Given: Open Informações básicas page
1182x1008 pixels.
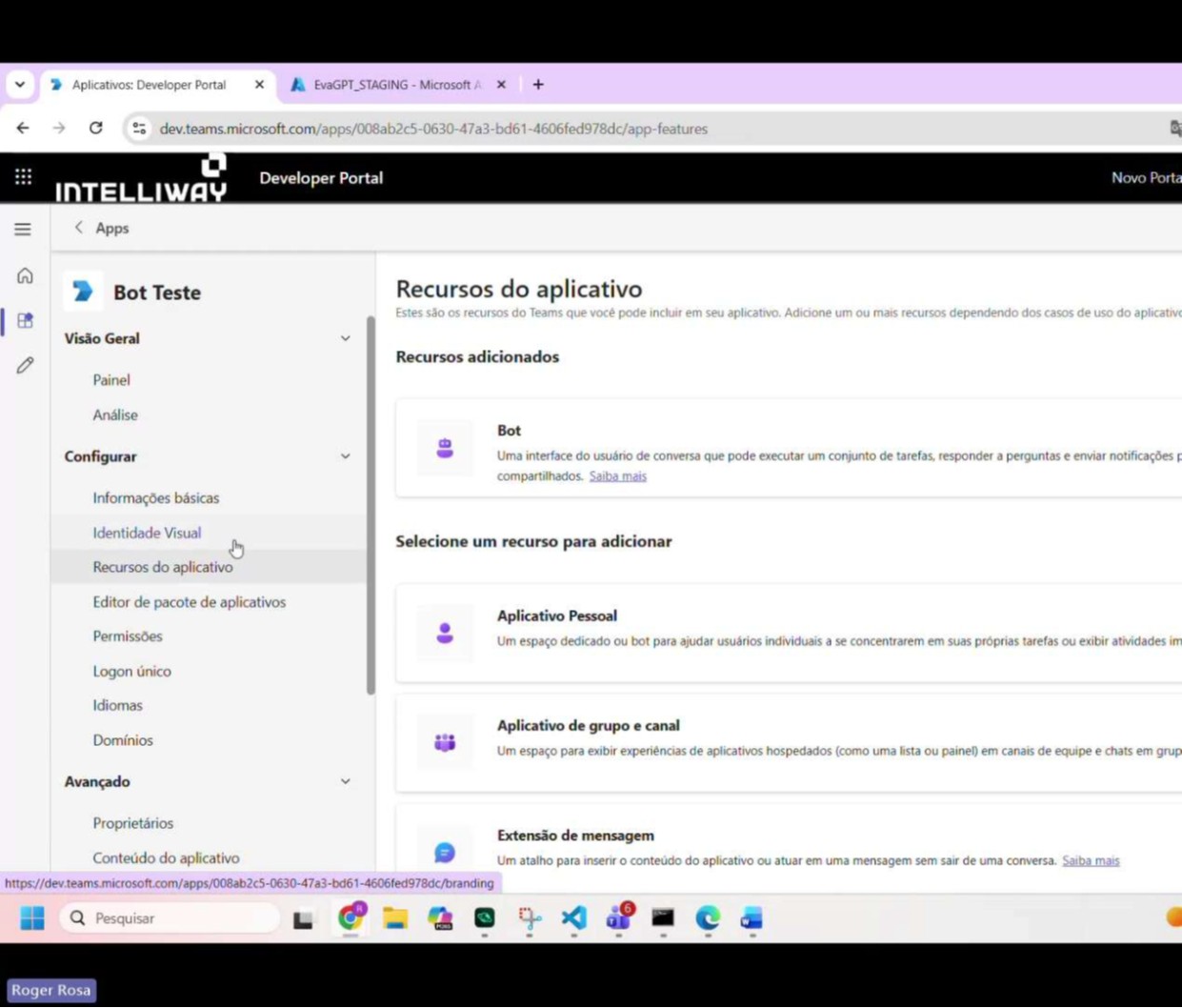Looking at the screenshot, I should pyautogui.click(x=156, y=498).
